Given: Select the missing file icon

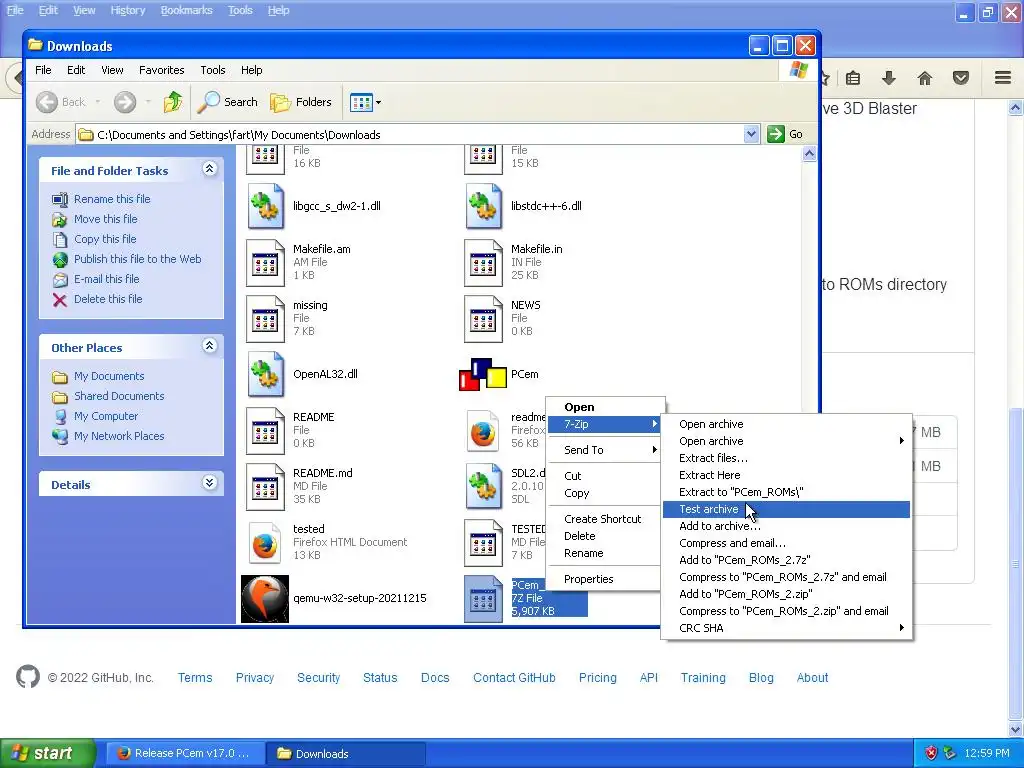Looking at the screenshot, I should [266, 319].
